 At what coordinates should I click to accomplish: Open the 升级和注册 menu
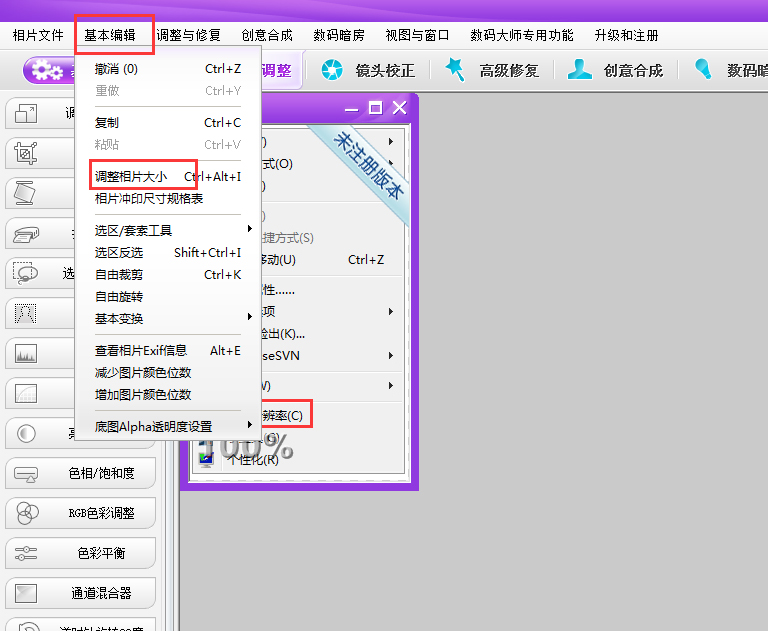coord(626,35)
